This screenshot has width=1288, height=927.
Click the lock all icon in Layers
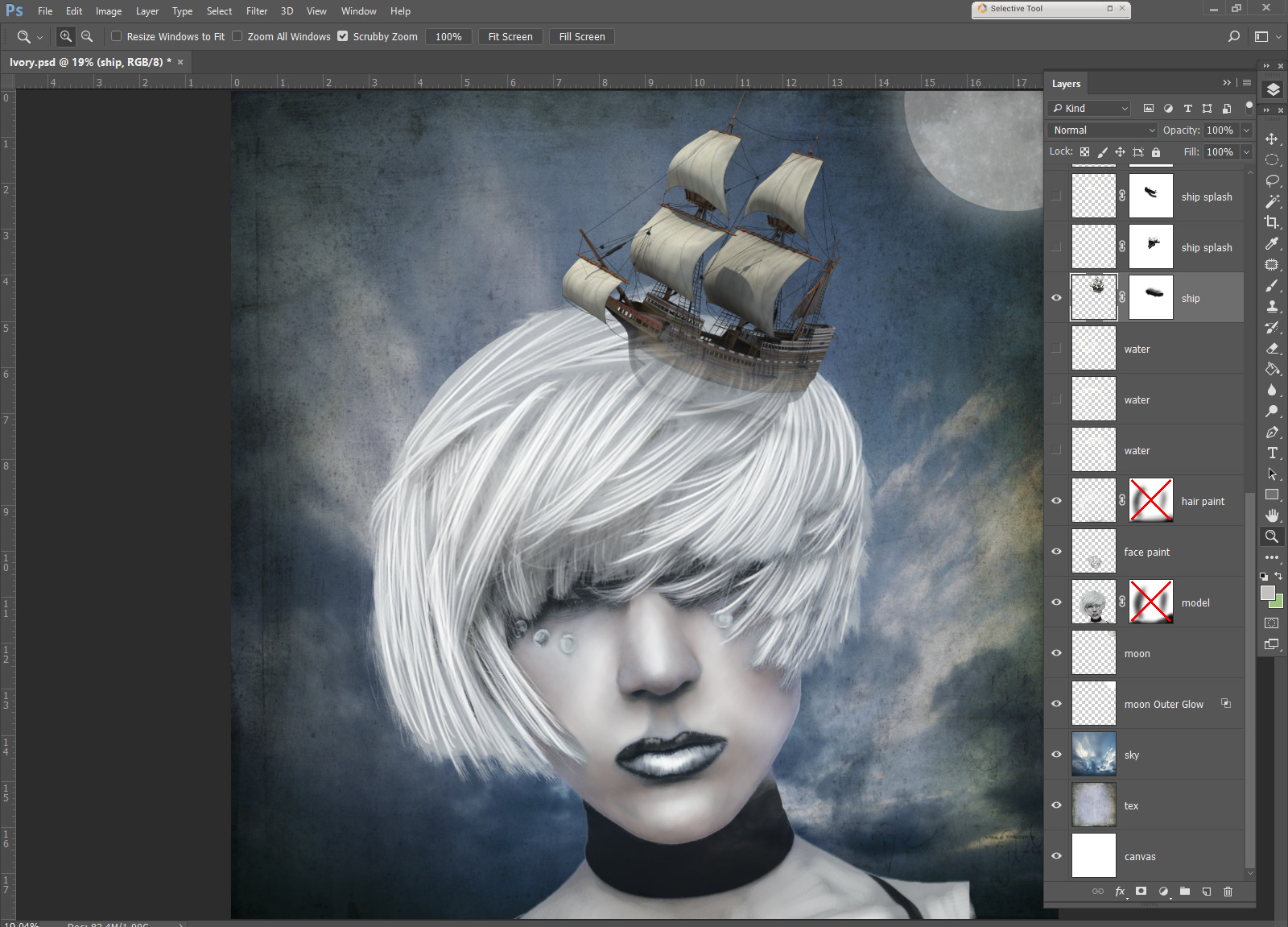pos(1156,152)
